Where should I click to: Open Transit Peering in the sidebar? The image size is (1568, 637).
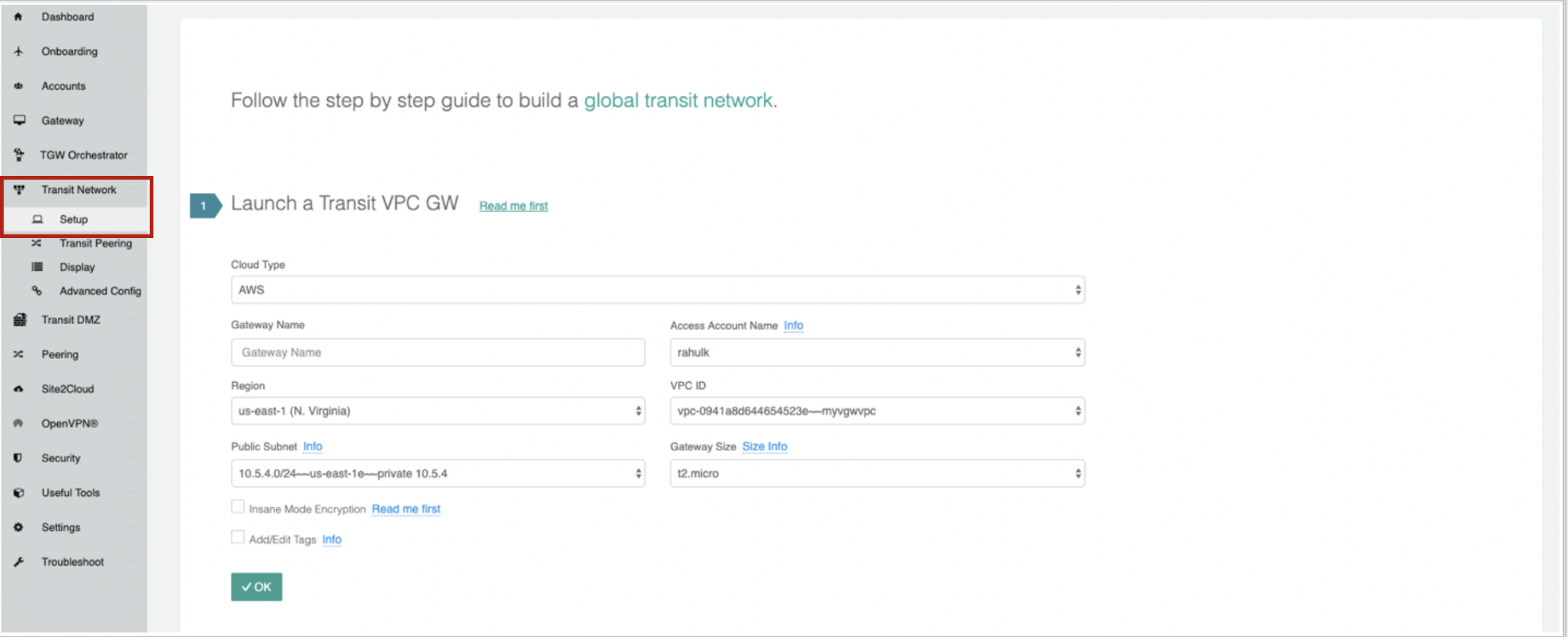[96, 244]
